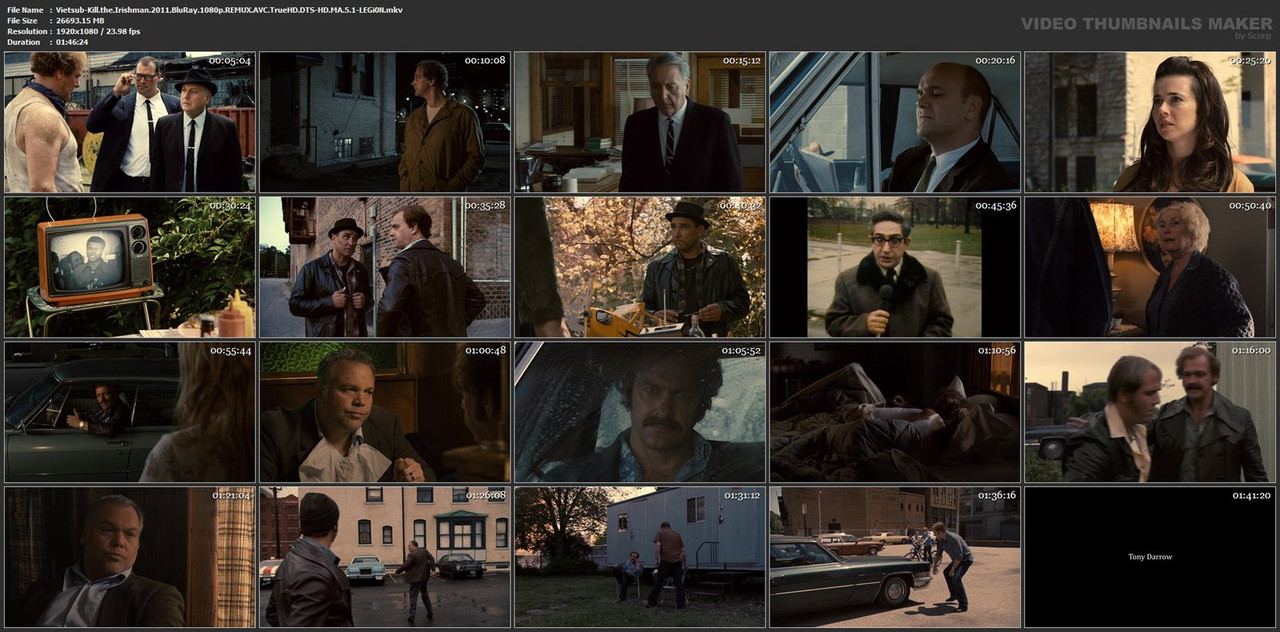The image size is (1280, 632).
Task: Select the trailer scene thumbnail at 01:31:12
Action: [640, 557]
